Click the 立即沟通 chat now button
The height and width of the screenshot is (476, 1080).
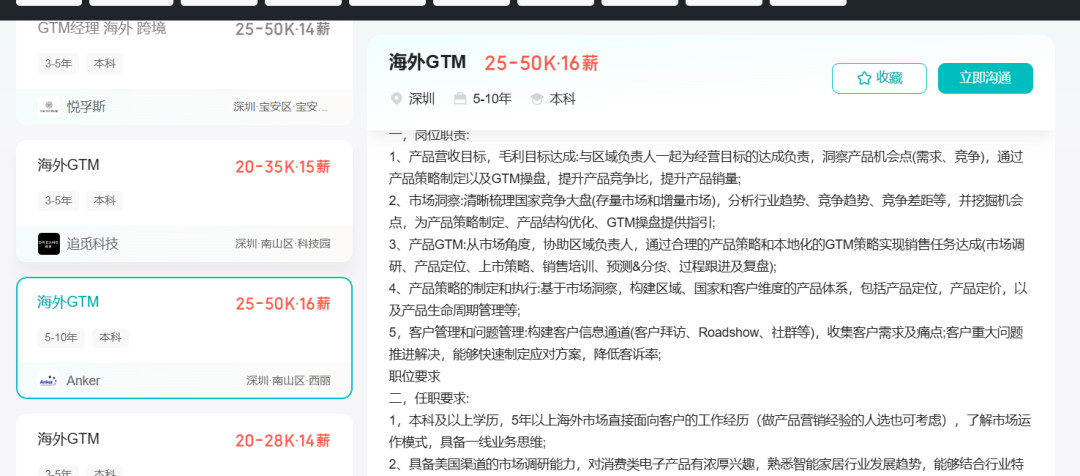coord(985,79)
